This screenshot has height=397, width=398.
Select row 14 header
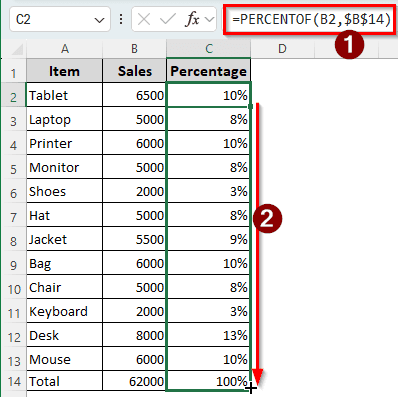pos(13,381)
